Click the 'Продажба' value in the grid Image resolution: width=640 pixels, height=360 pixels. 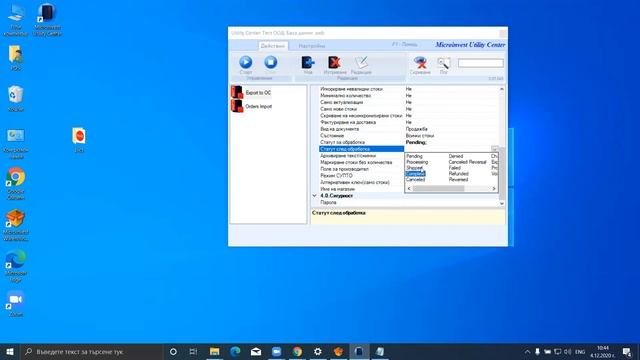(416, 129)
